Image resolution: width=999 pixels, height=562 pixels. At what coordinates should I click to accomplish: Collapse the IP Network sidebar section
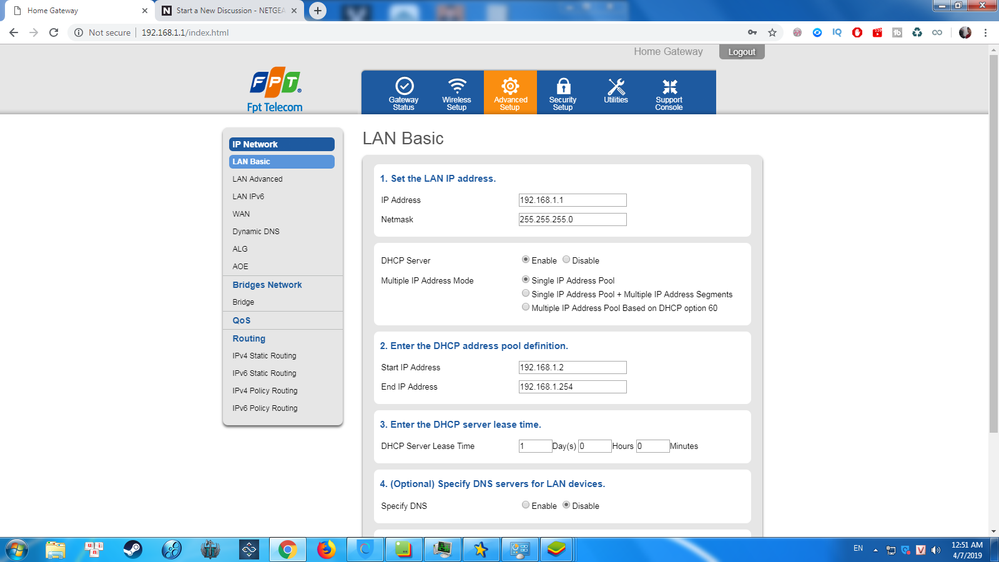pos(281,144)
